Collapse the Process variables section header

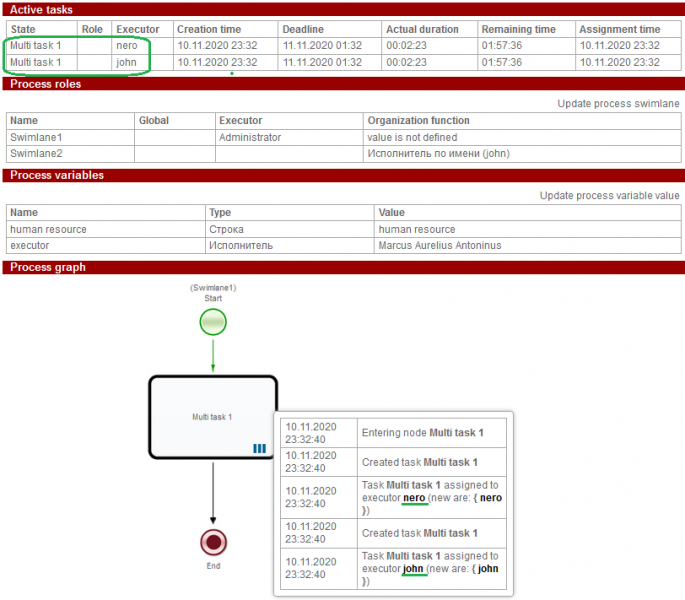click(x=56, y=175)
